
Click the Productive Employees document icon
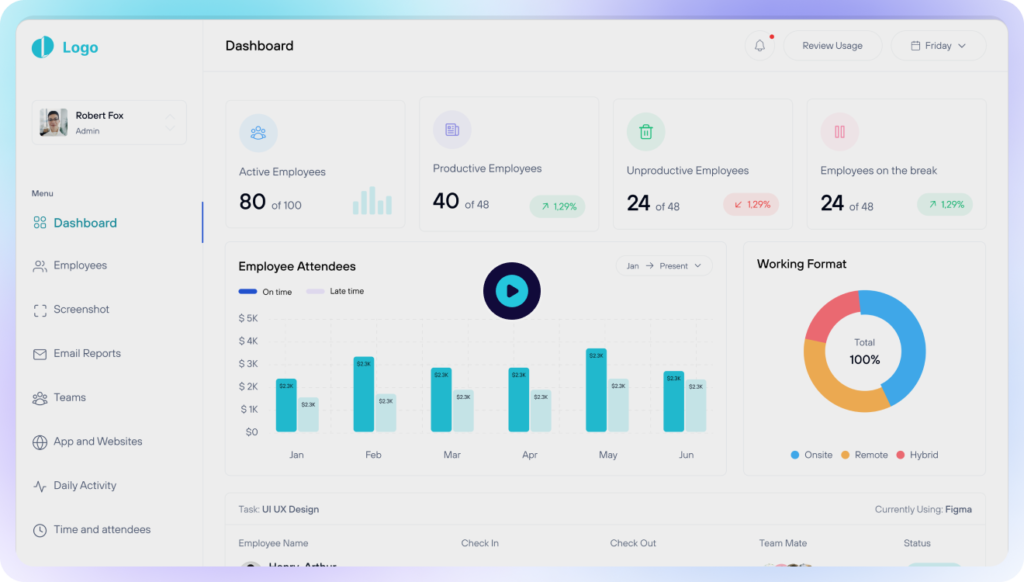click(x=452, y=130)
